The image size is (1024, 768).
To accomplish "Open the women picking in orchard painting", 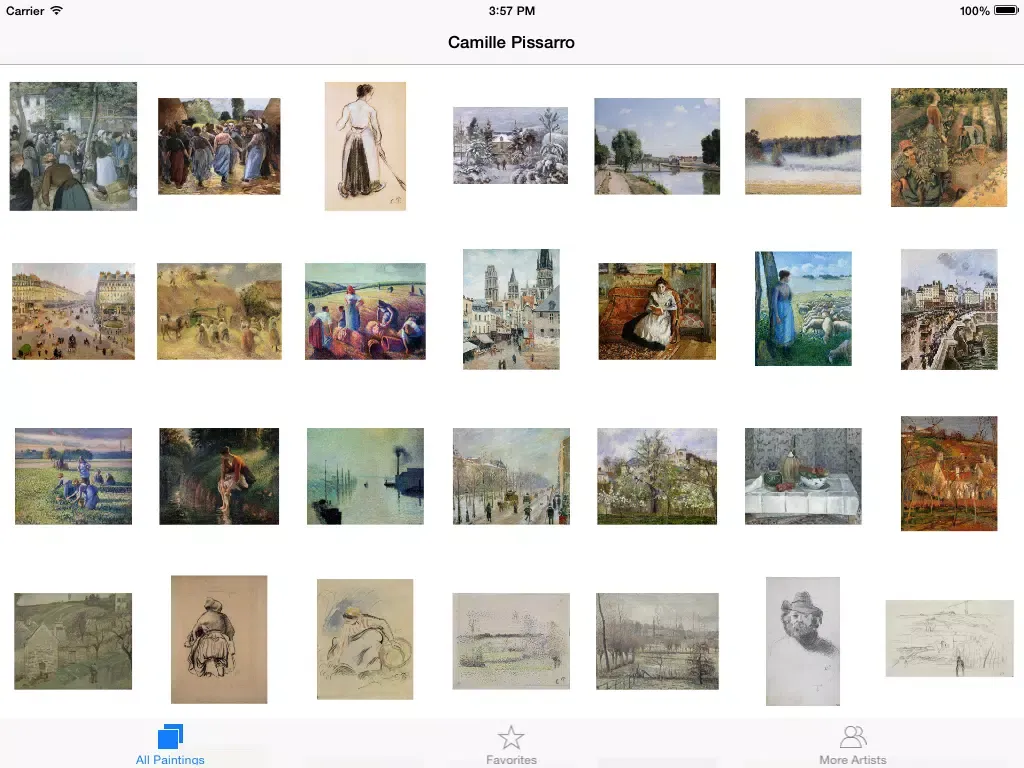I will point(949,148).
